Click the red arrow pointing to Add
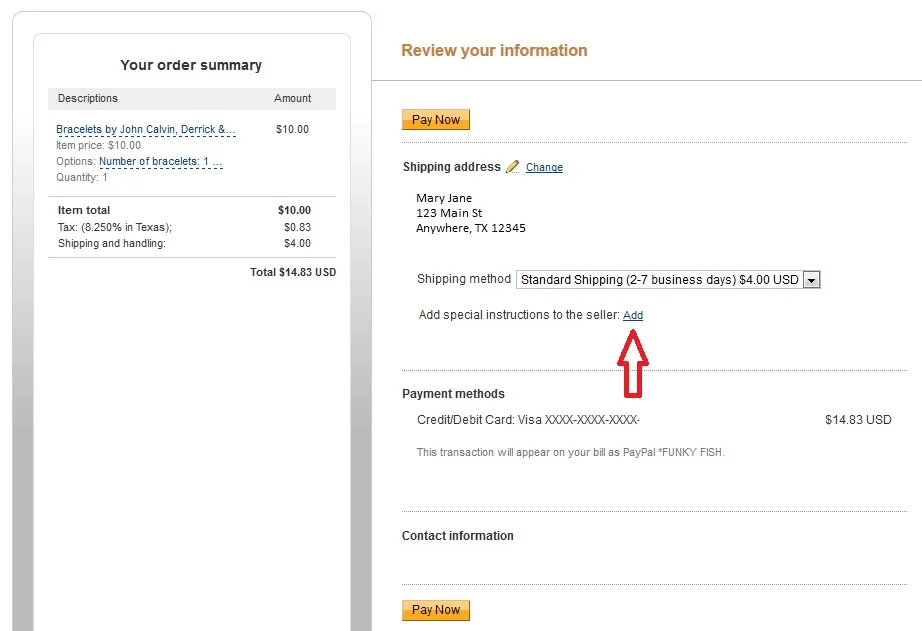Viewport: 922px width, 631px height. pyautogui.click(x=633, y=363)
